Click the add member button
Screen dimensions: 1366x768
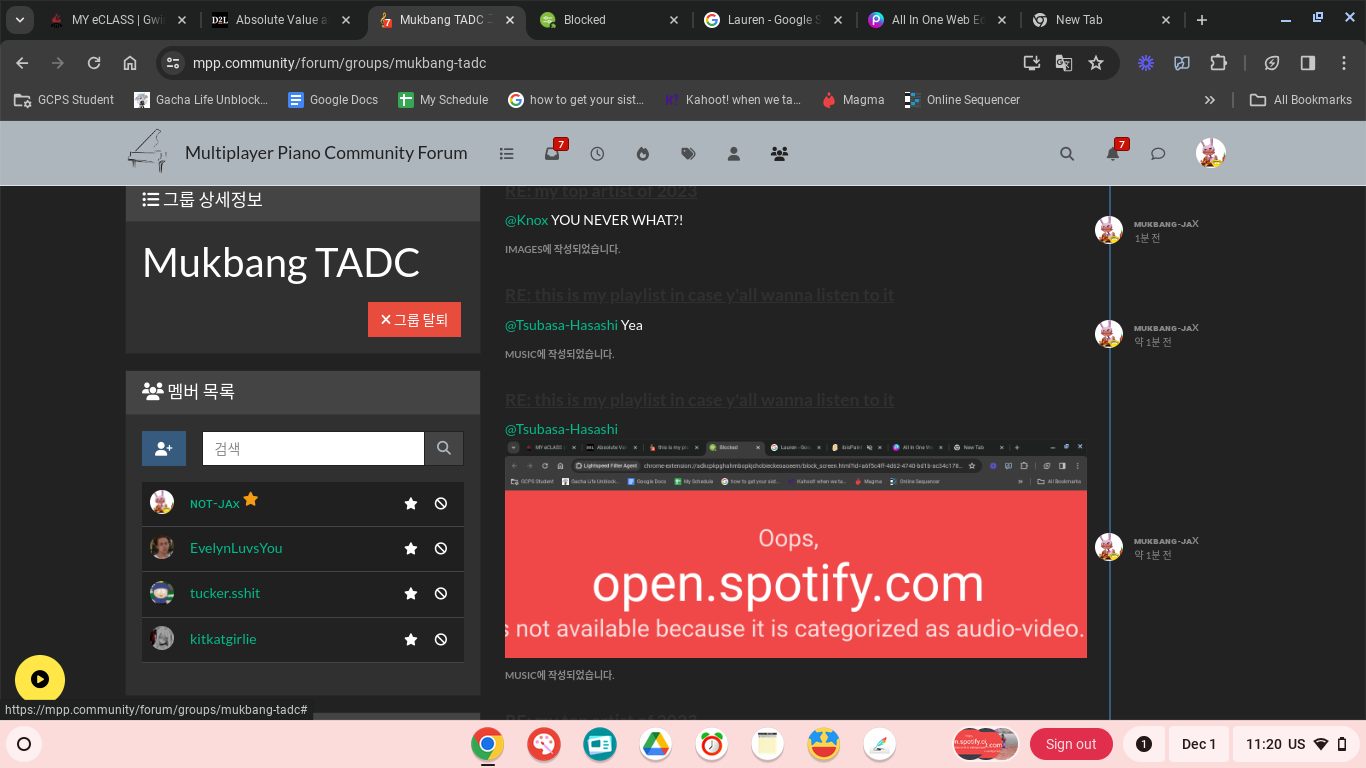tap(164, 449)
